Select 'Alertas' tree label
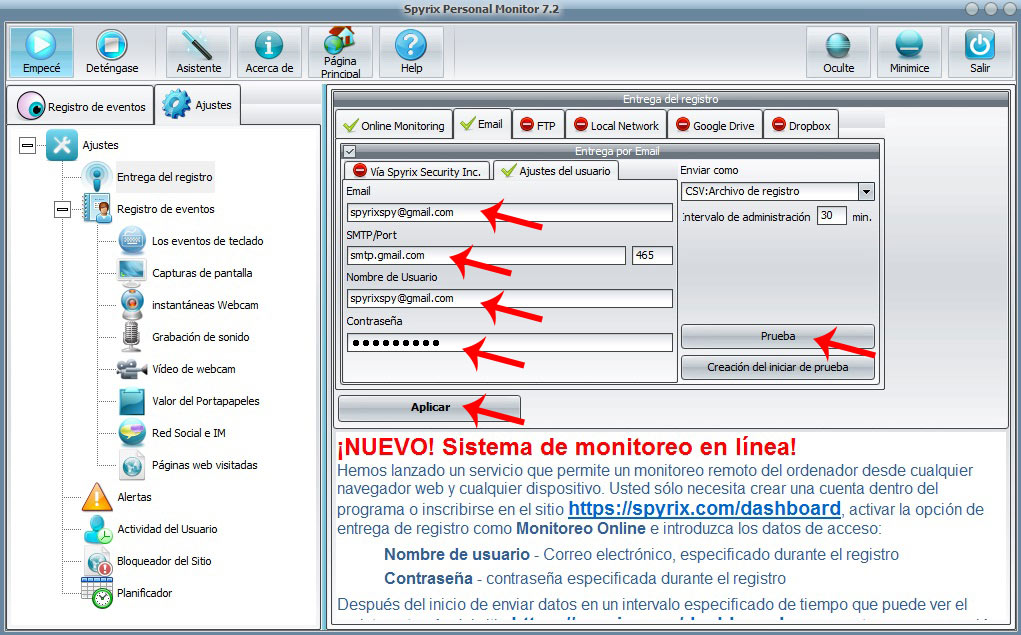The width and height of the screenshot is (1021, 635). [134, 497]
